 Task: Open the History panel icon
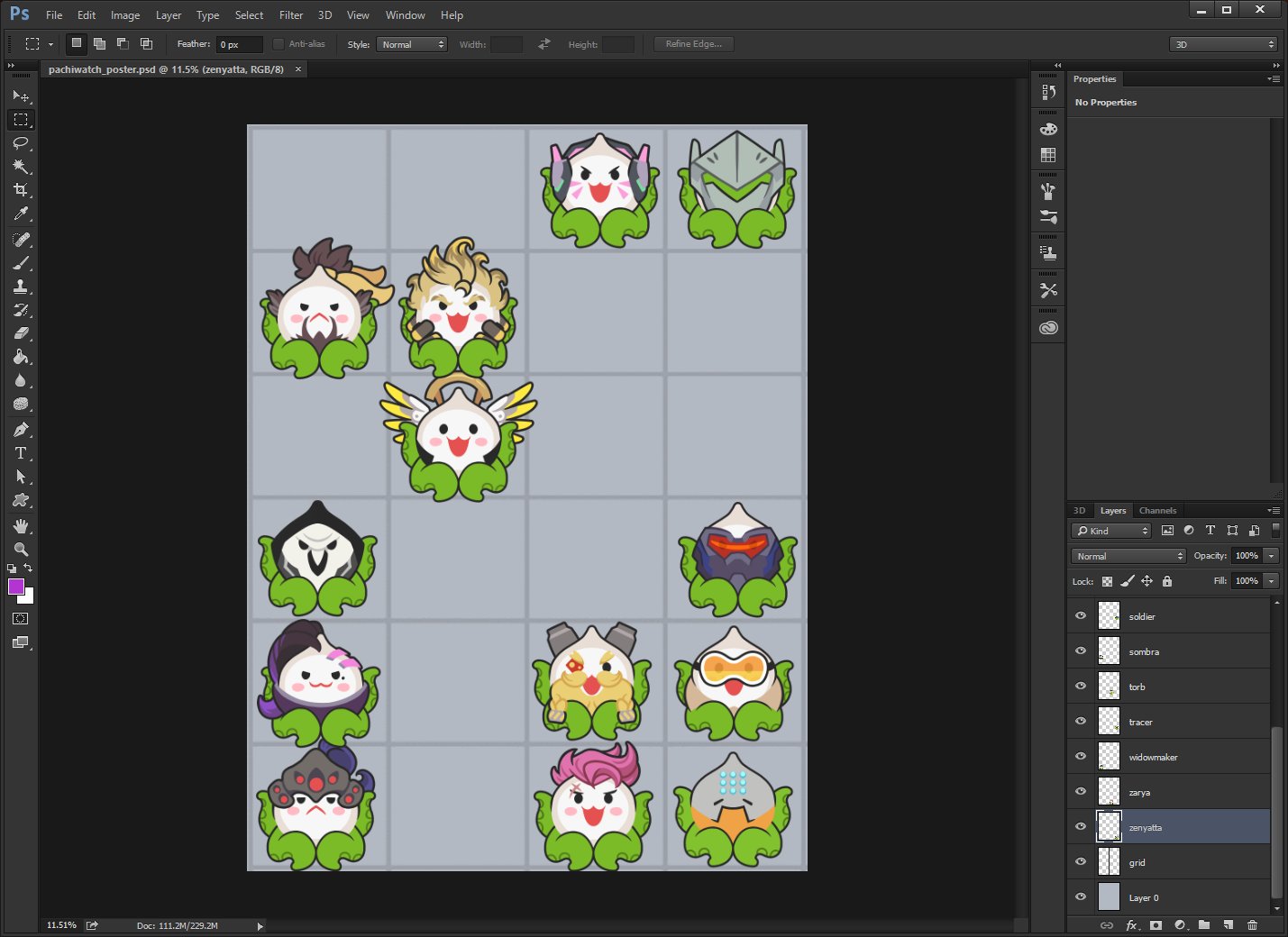pyautogui.click(x=1048, y=92)
